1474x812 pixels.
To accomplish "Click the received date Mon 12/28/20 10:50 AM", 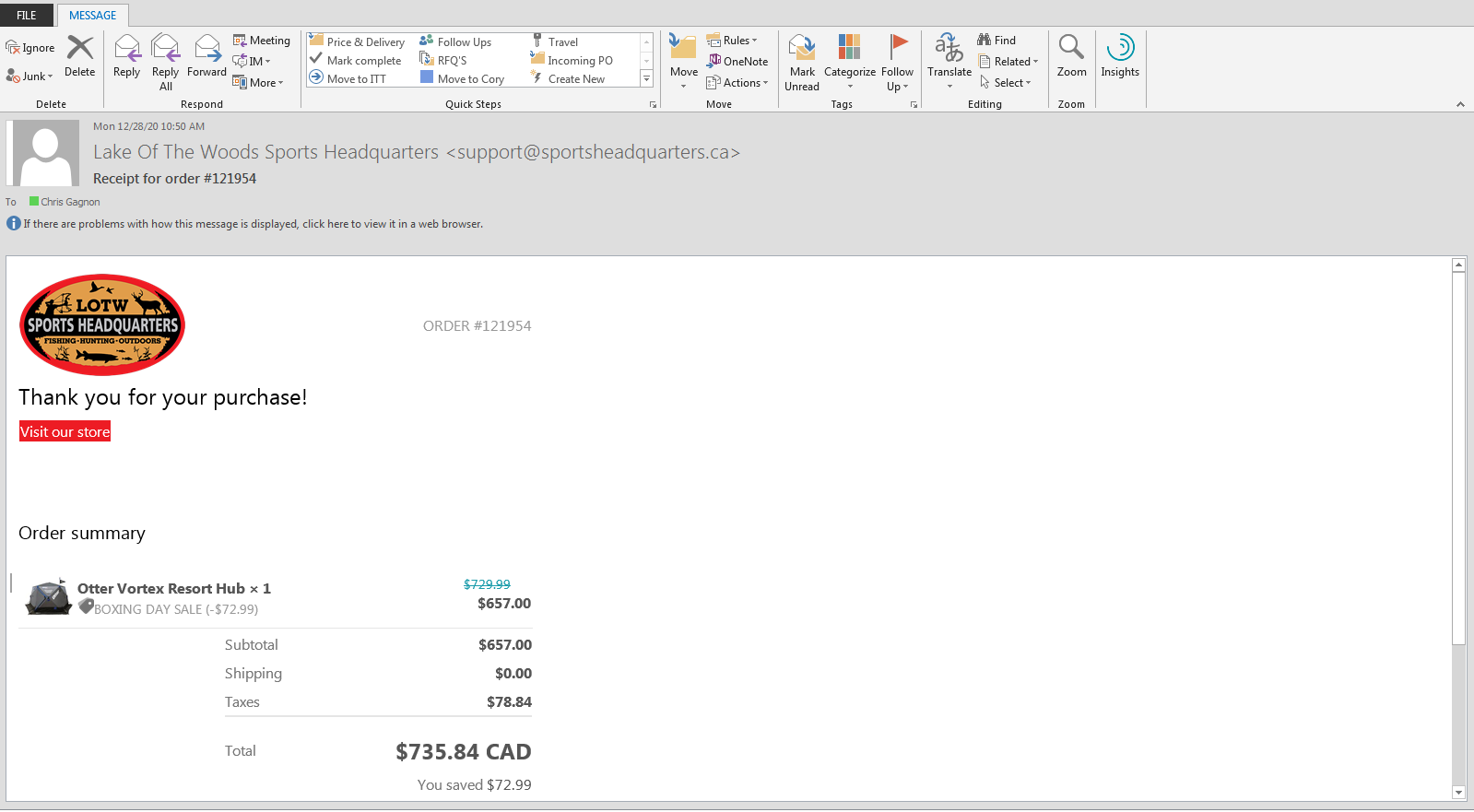I will click(x=149, y=126).
